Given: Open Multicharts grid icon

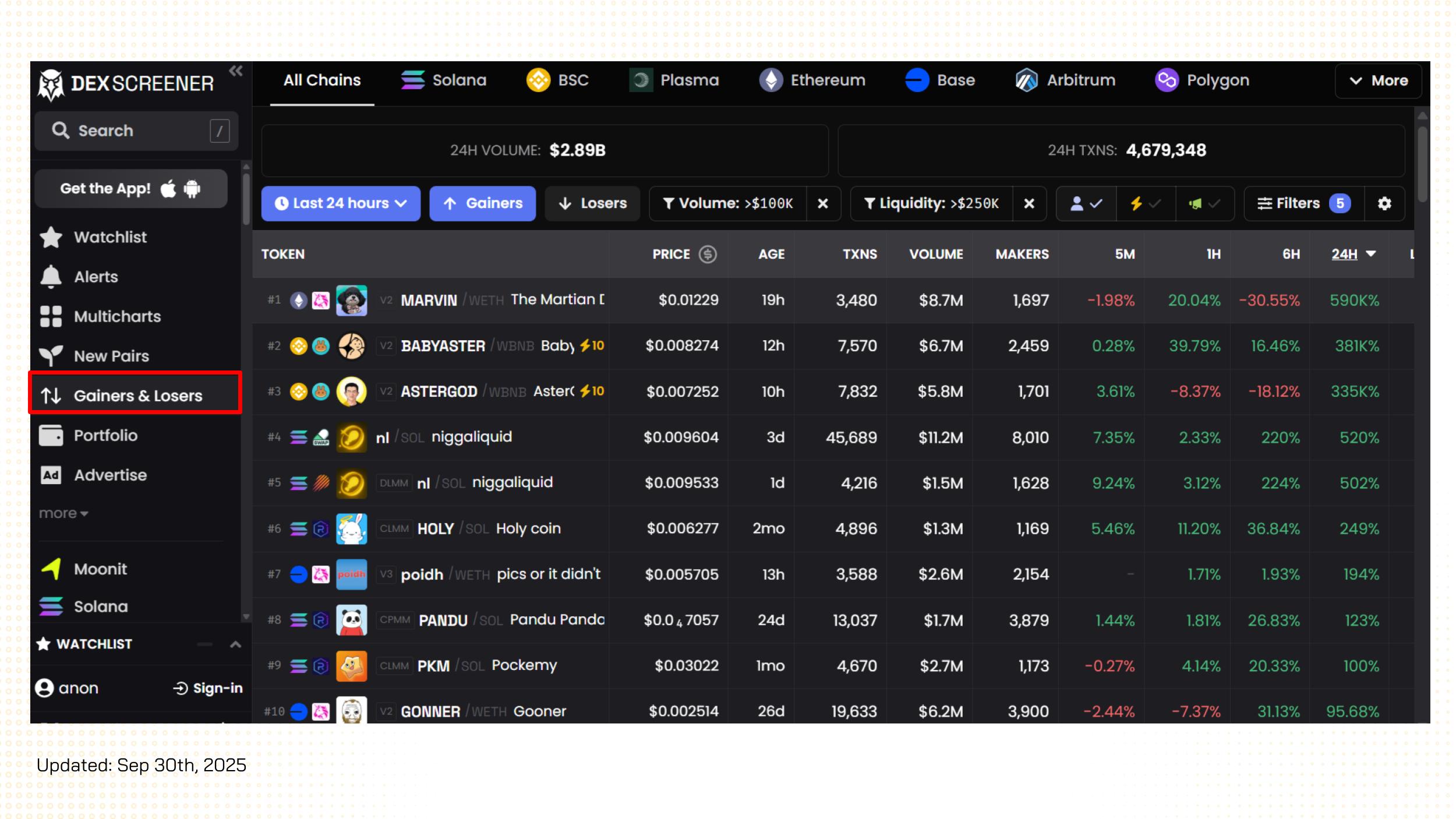Looking at the screenshot, I should tap(51, 316).
